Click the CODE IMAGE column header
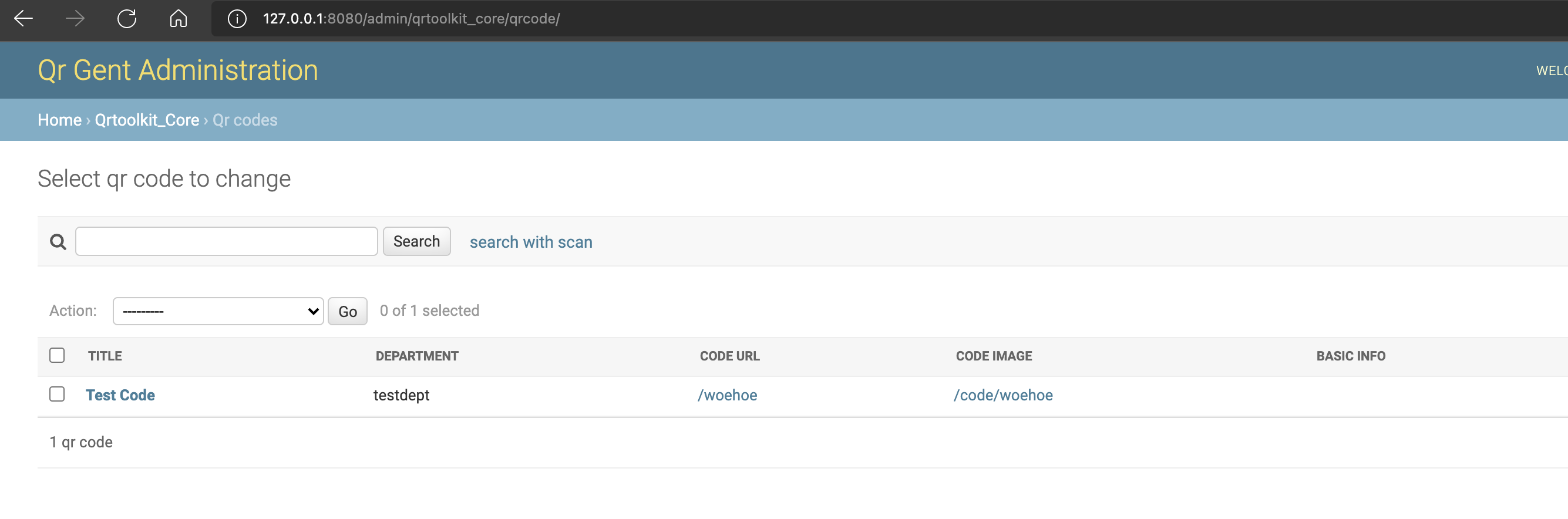 [x=994, y=356]
